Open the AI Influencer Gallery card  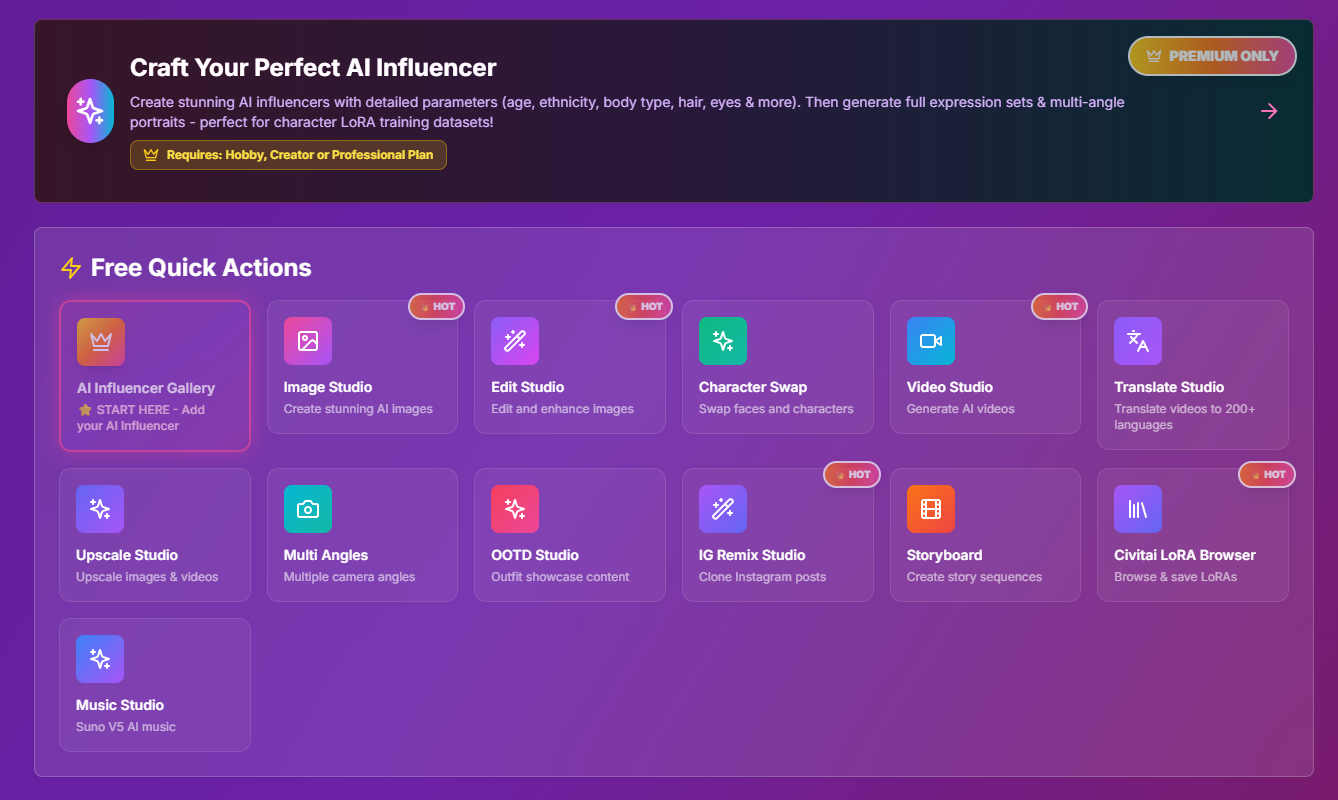pos(155,376)
